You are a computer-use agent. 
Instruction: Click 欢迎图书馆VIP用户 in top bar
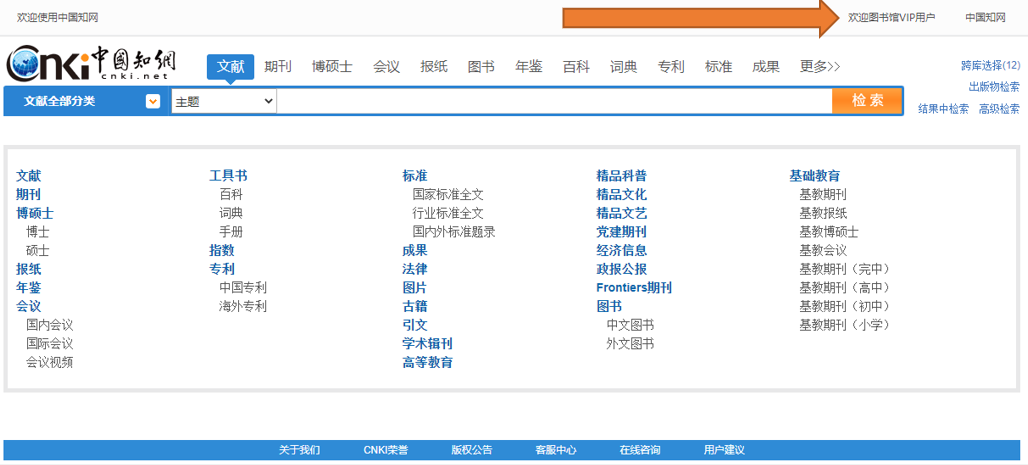[892, 18]
